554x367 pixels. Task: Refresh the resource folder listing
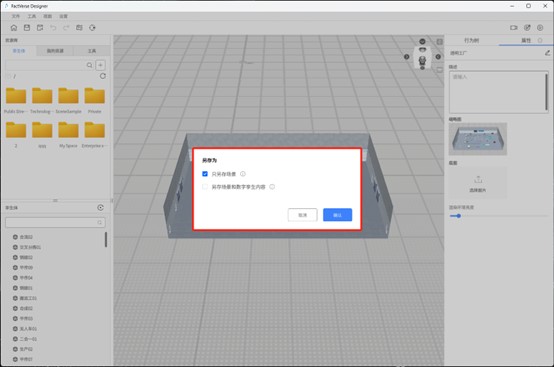coord(102,76)
